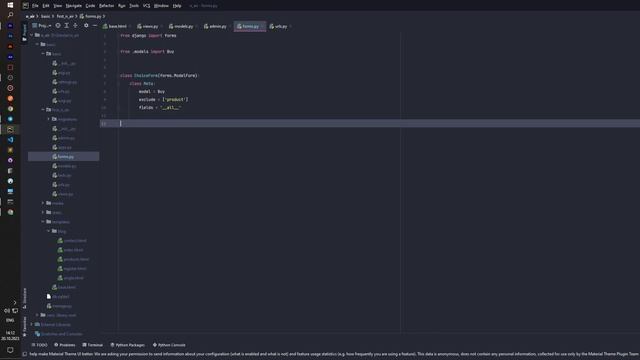The image size is (640, 360).
Task: Open the Windows notification center icon
Action: 10,350
